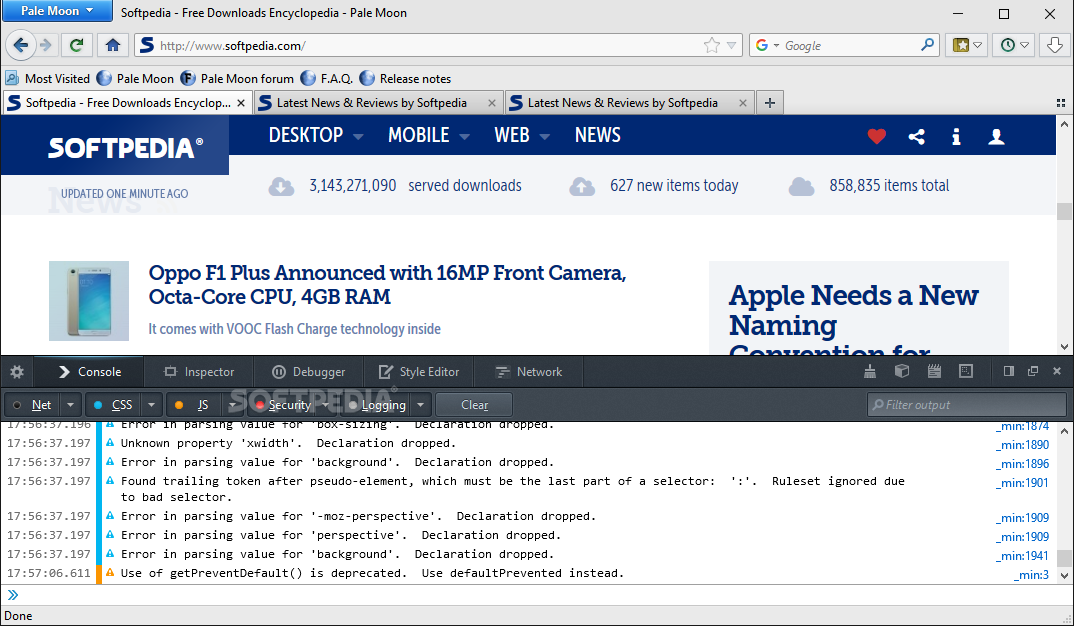Click the user account icon on Softpedia
The image size is (1074, 626).
997,136
